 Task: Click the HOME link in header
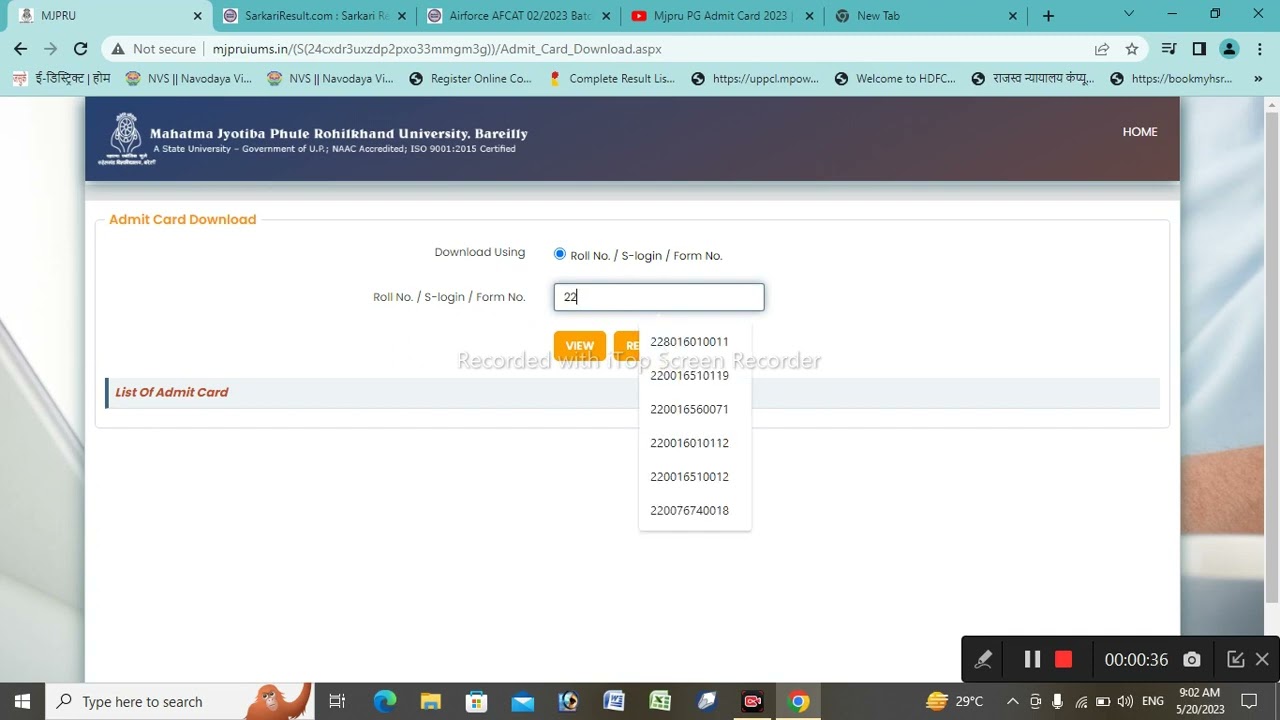[1140, 131]
